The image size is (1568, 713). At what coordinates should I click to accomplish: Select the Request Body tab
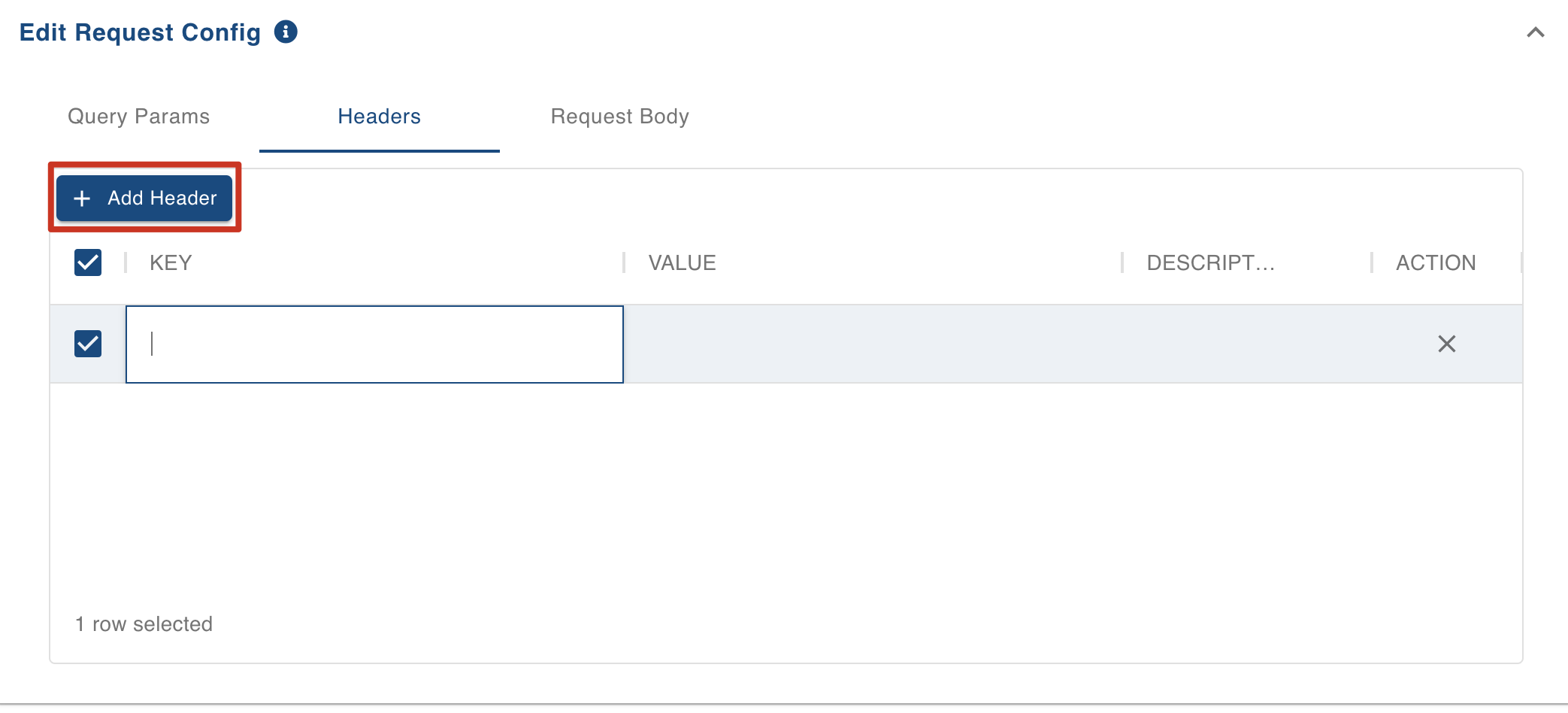coord(619,117)
